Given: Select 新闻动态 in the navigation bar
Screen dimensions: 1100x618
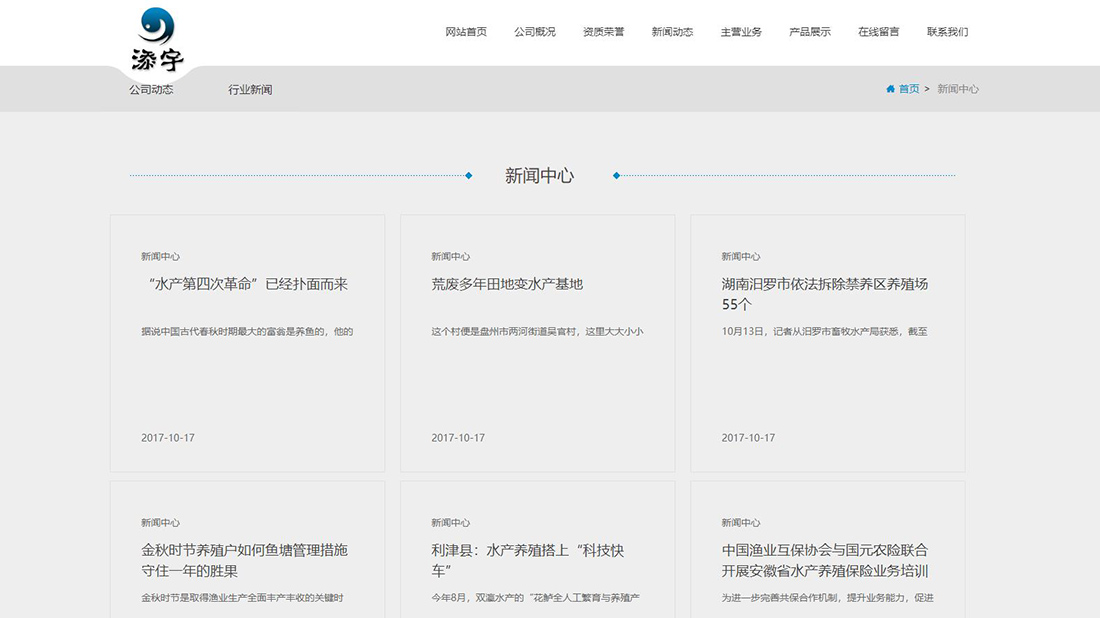Looking at the screenshot, I should tap(670, 31).
